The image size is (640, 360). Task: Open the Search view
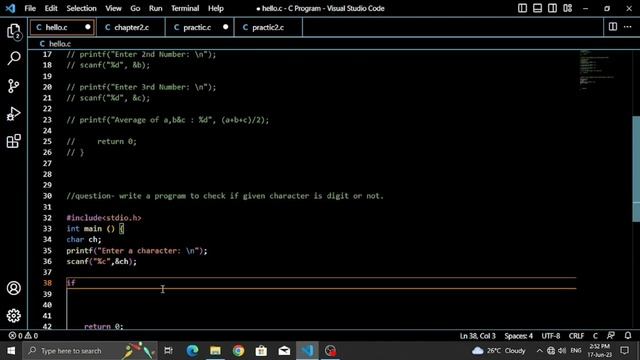tap(14, 58)
